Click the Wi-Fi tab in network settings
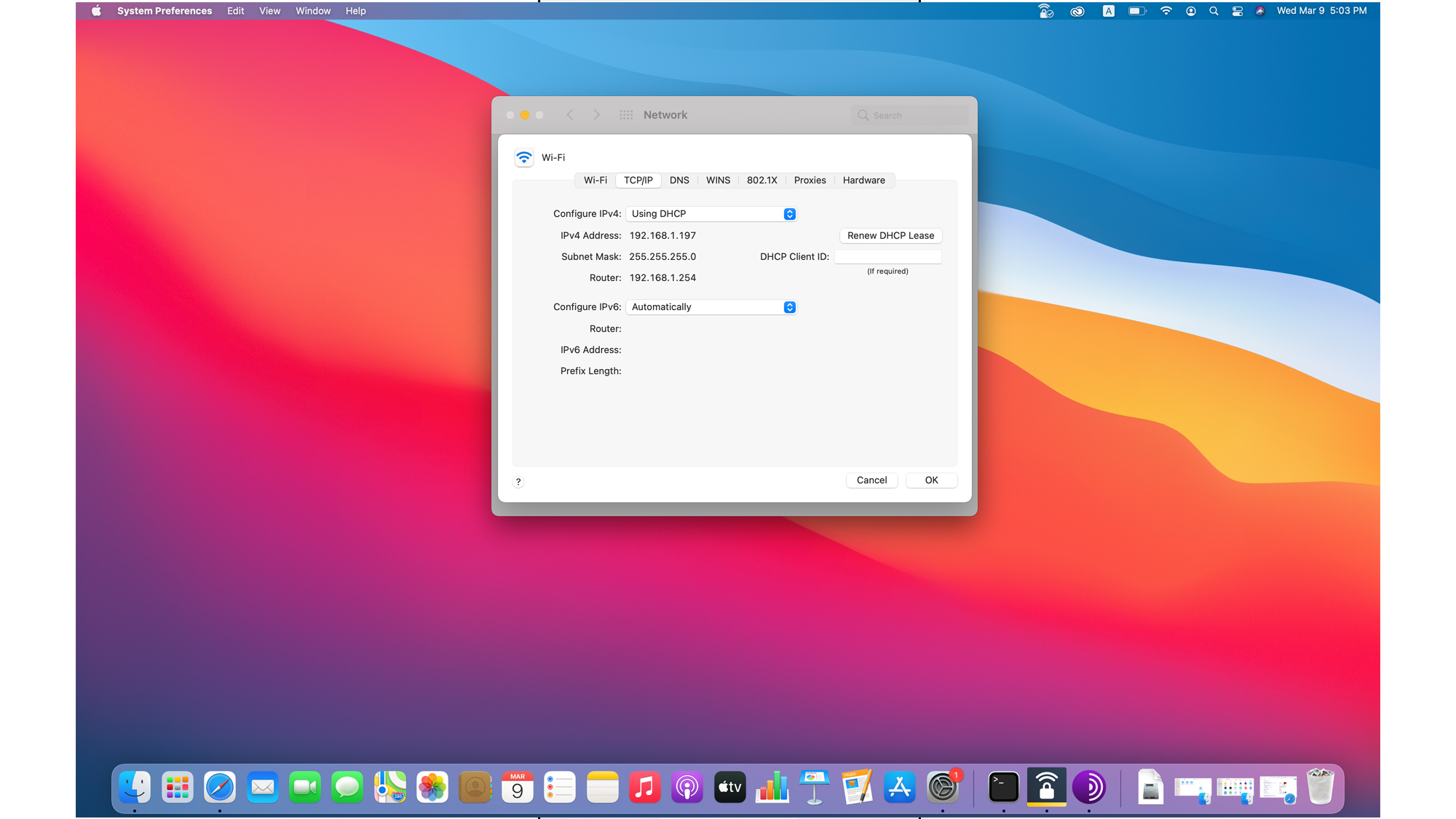 coord(595,179)
